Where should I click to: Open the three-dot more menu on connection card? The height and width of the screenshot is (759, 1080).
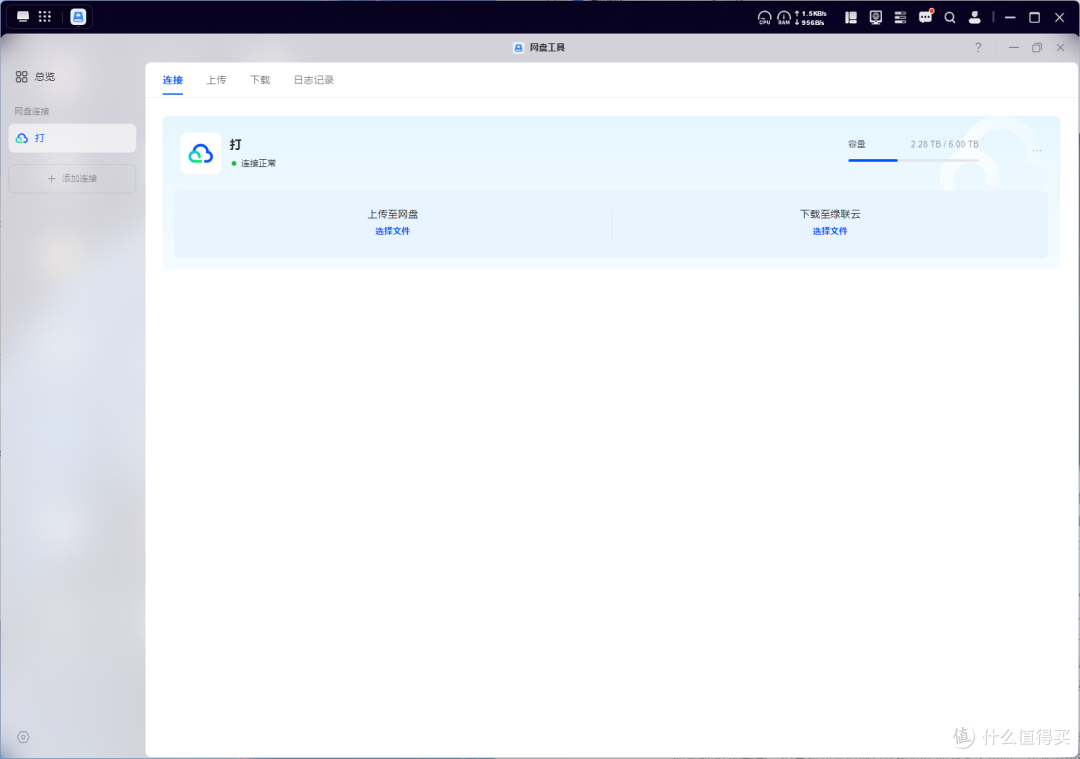point(1037,150)
